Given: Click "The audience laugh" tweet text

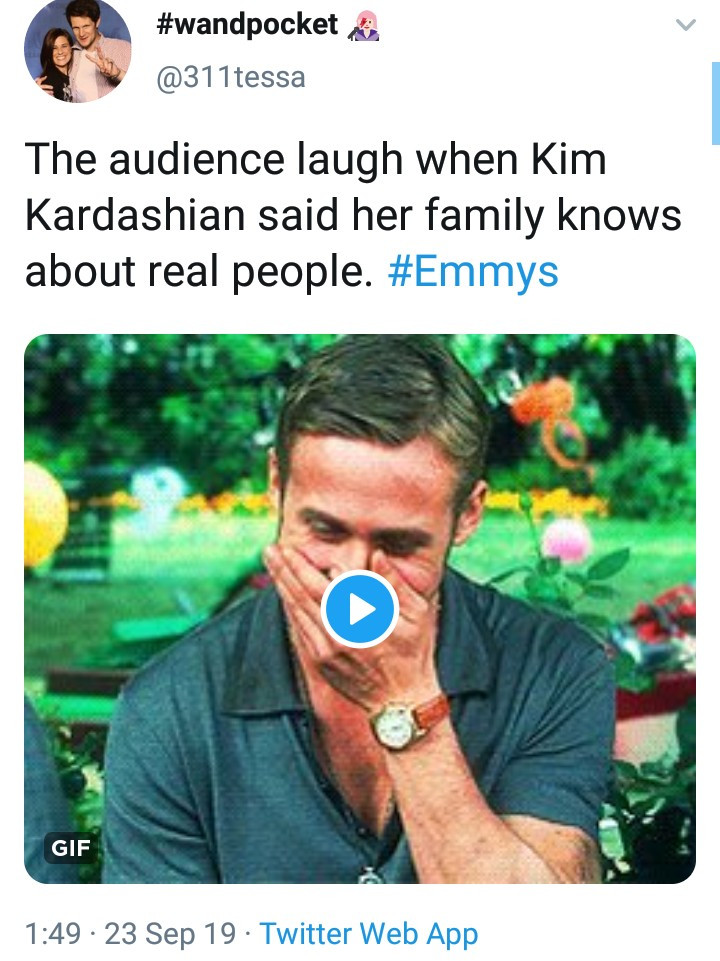Looking at the screenshot, I should point(204,160).
